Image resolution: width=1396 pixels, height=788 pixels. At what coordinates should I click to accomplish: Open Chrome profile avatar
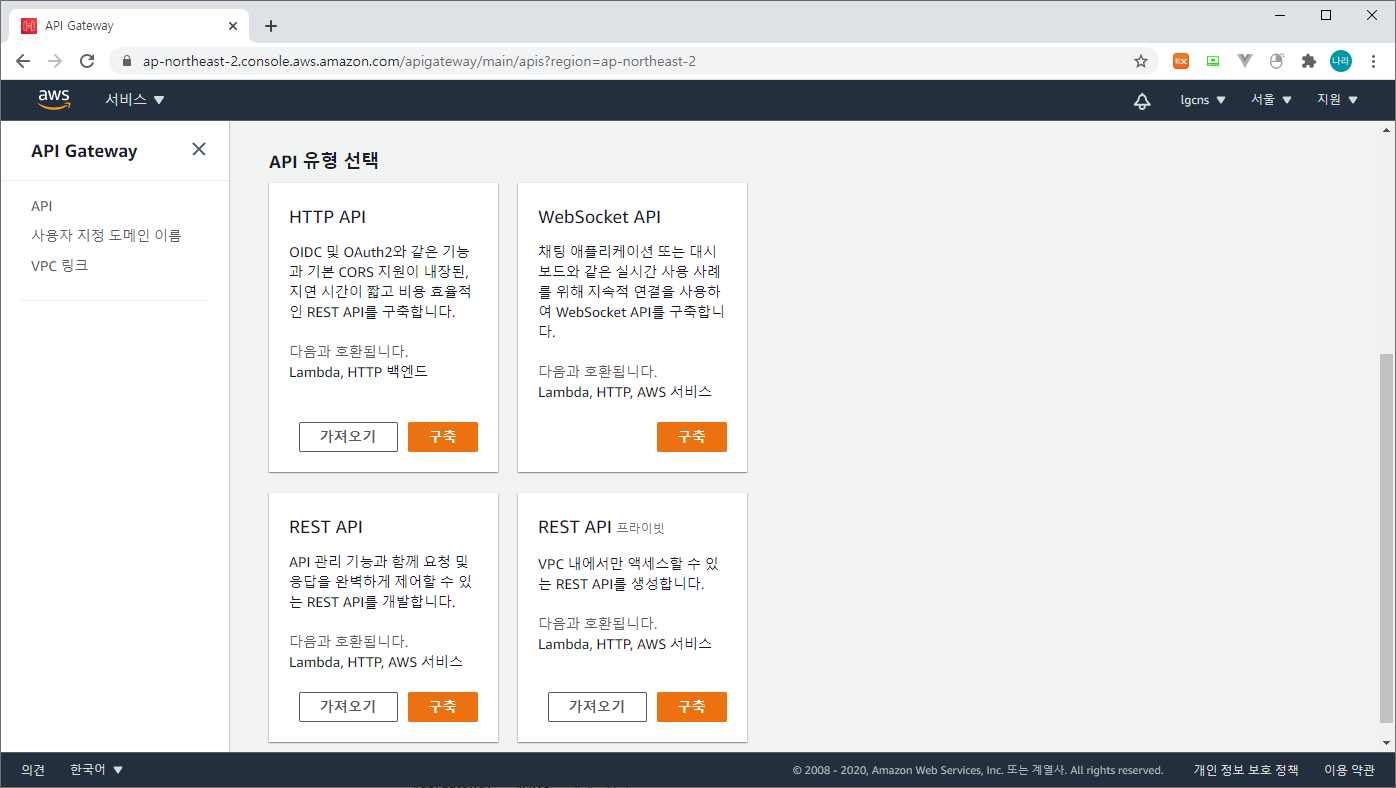click(1341, 61)
